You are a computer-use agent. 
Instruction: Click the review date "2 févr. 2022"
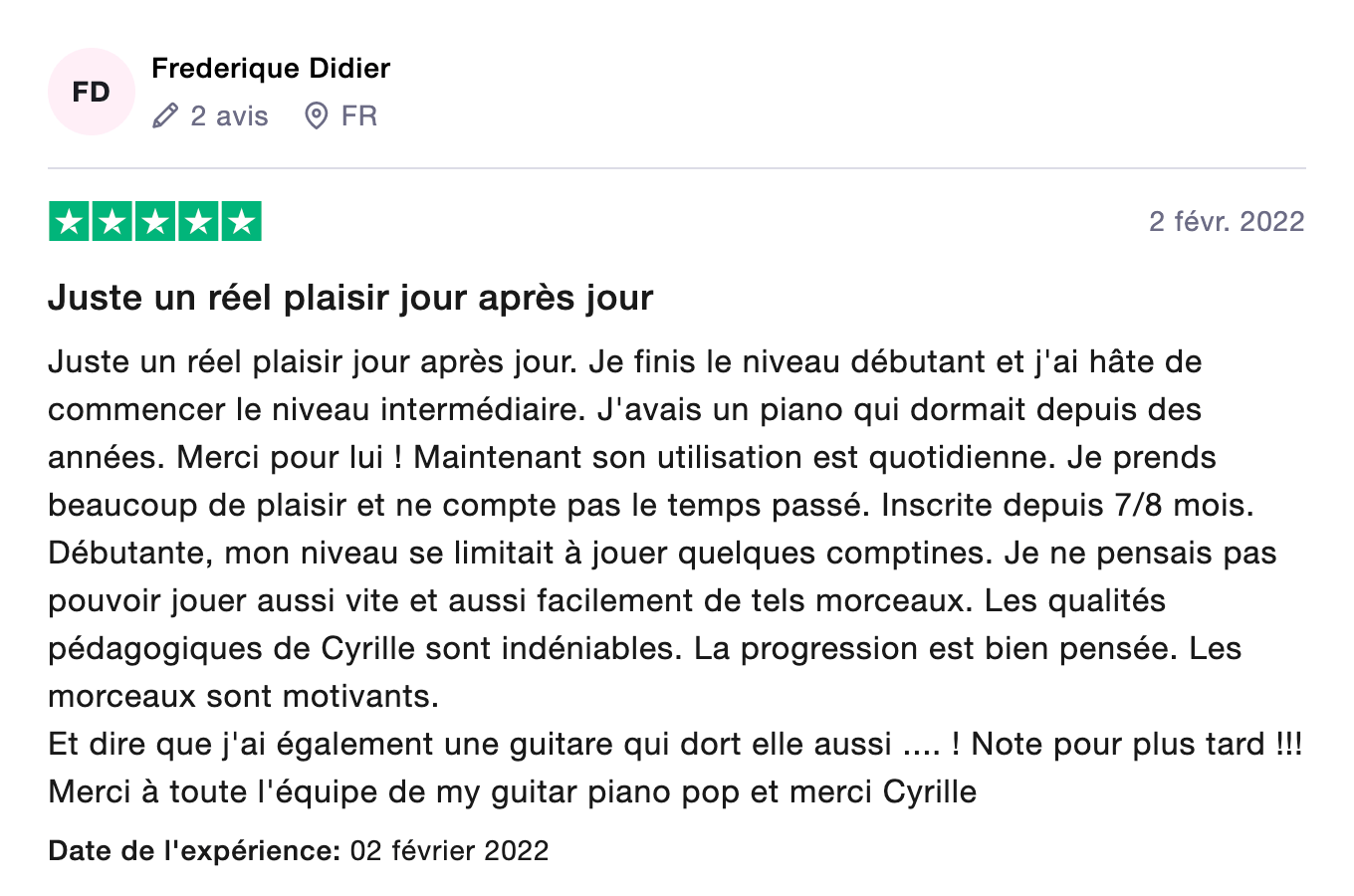(x=1226, y=221)
